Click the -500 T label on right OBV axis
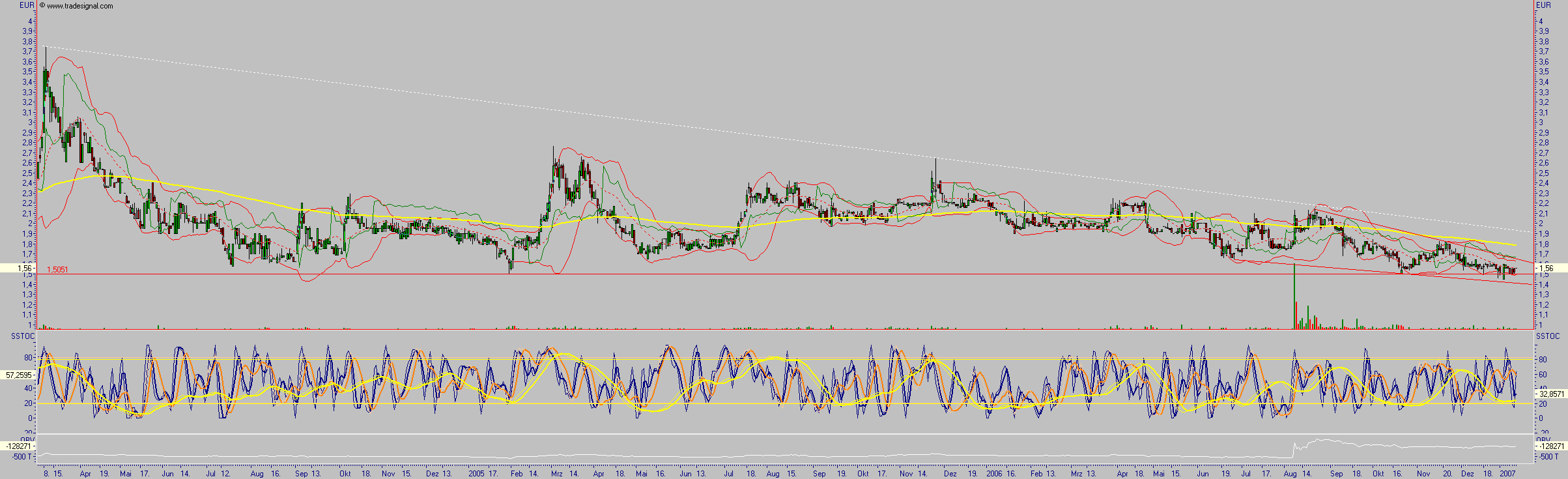This screenshot has height=479, width=1568. click(x=1548, y=456)
